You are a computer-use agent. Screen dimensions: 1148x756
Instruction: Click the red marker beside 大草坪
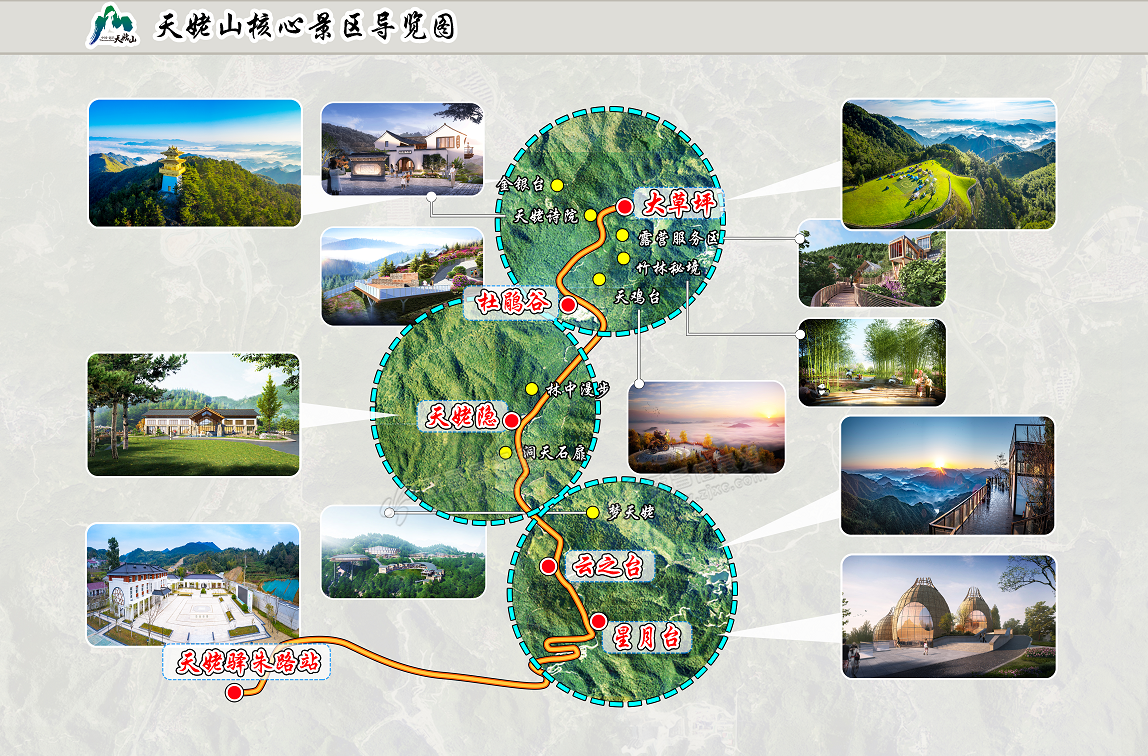(x=625, y=207)
